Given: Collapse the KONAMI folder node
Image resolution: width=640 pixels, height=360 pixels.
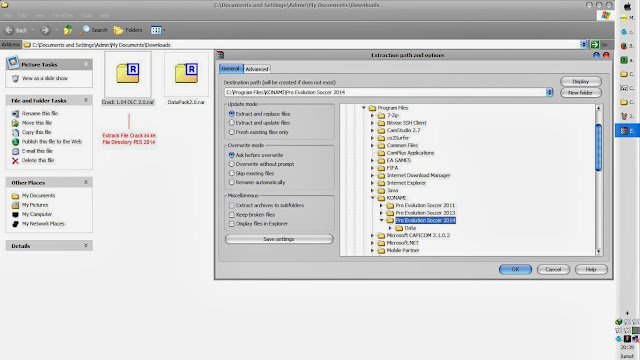Looking at the screenshot, I should (x=372, y=198).
